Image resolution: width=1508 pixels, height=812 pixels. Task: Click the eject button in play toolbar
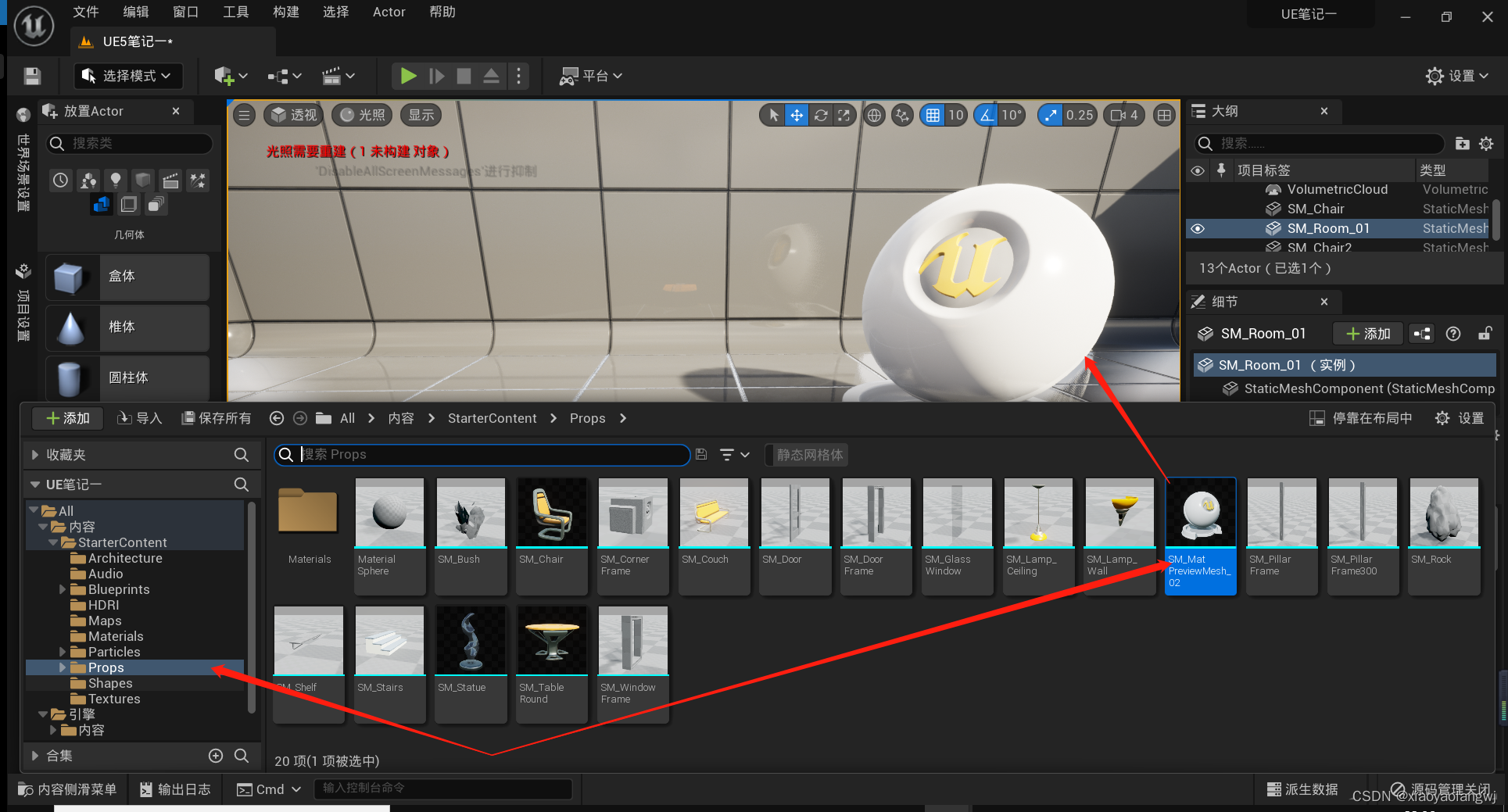coord(491,76)
